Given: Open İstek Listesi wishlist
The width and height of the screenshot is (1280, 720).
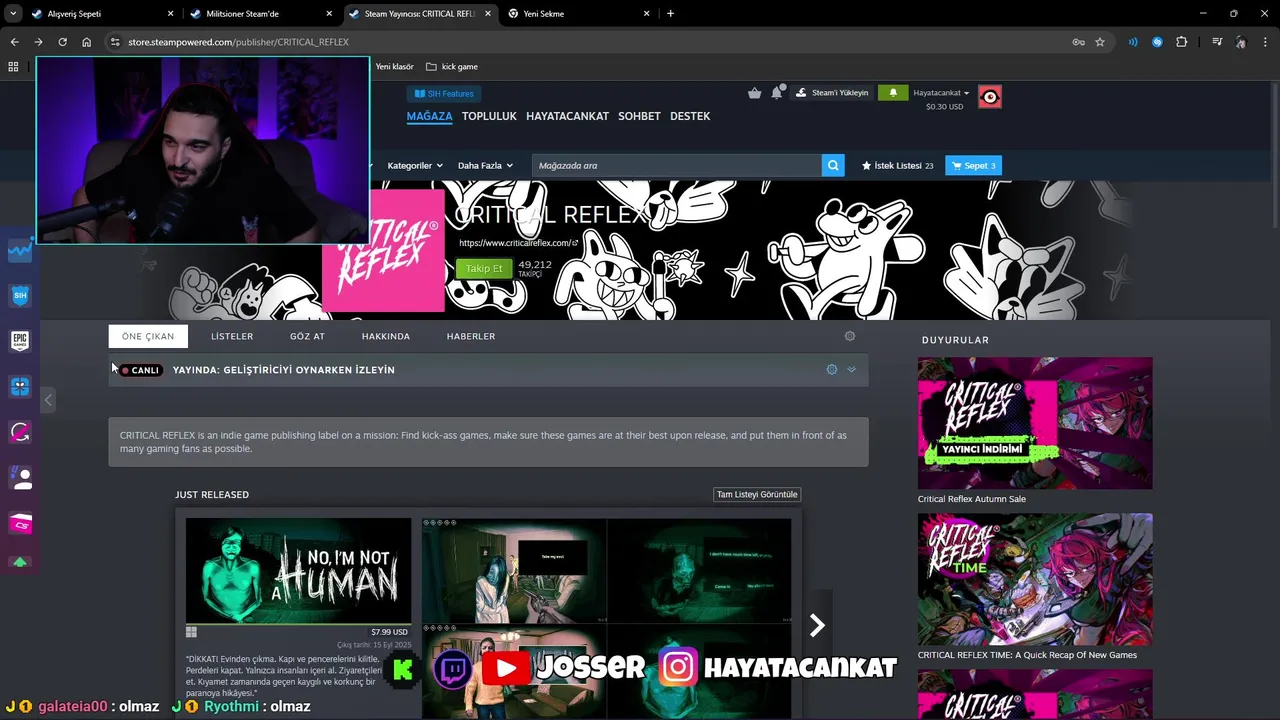Looking at the screenshot, I should (x=897, y=165).
